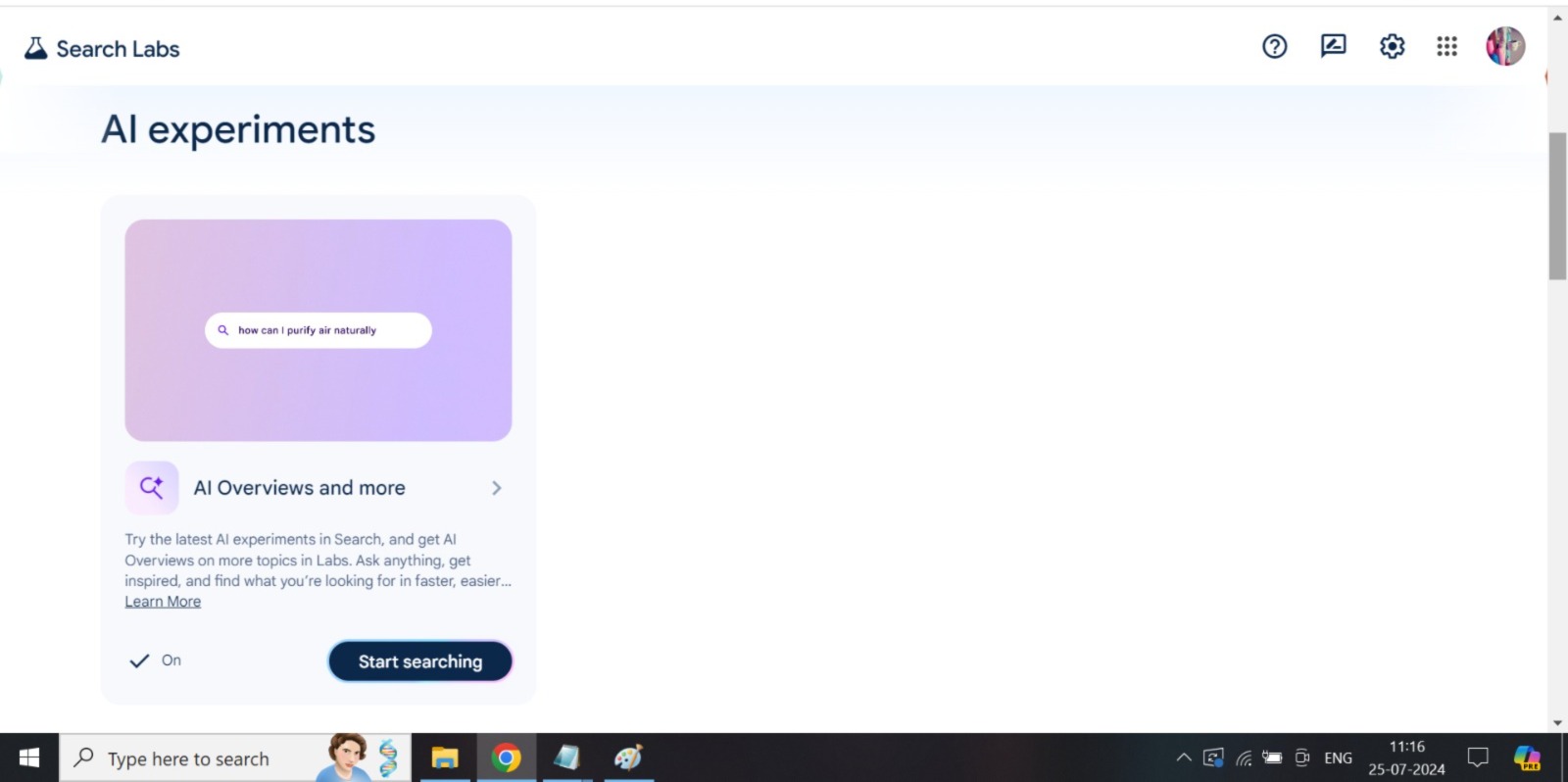Image resolution: width=1568 pixels, height=782 pixels.
Task: Open the Help question mark icon
Action: click(1274, 46)
